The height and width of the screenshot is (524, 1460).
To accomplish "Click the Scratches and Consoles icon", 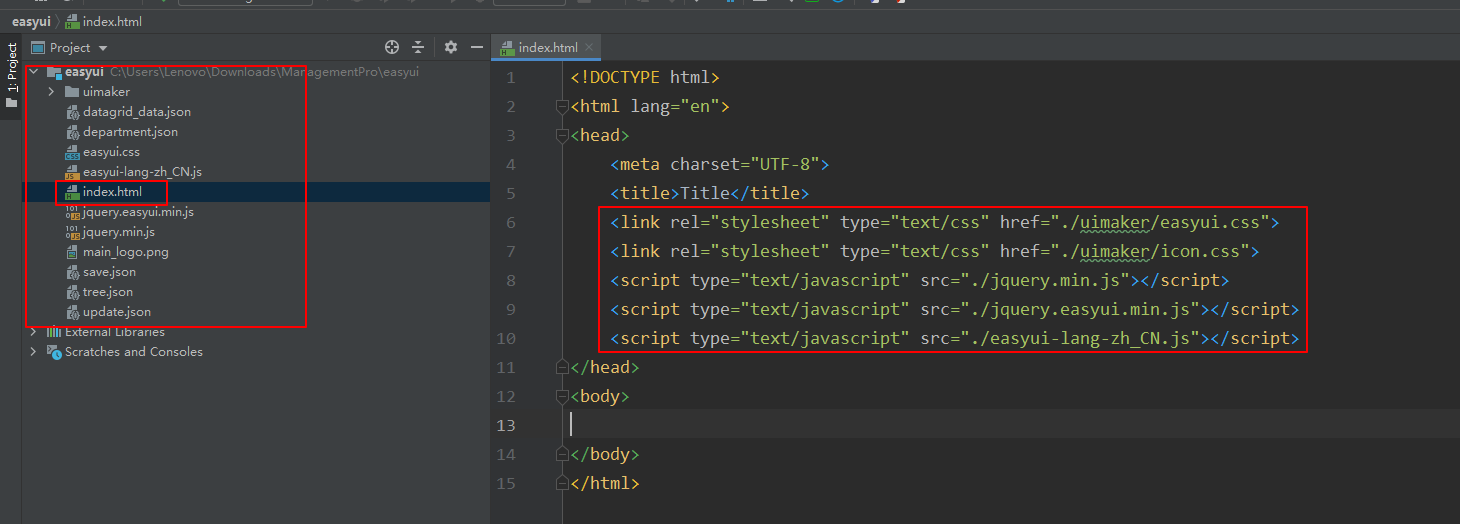I will coord(55,352).
